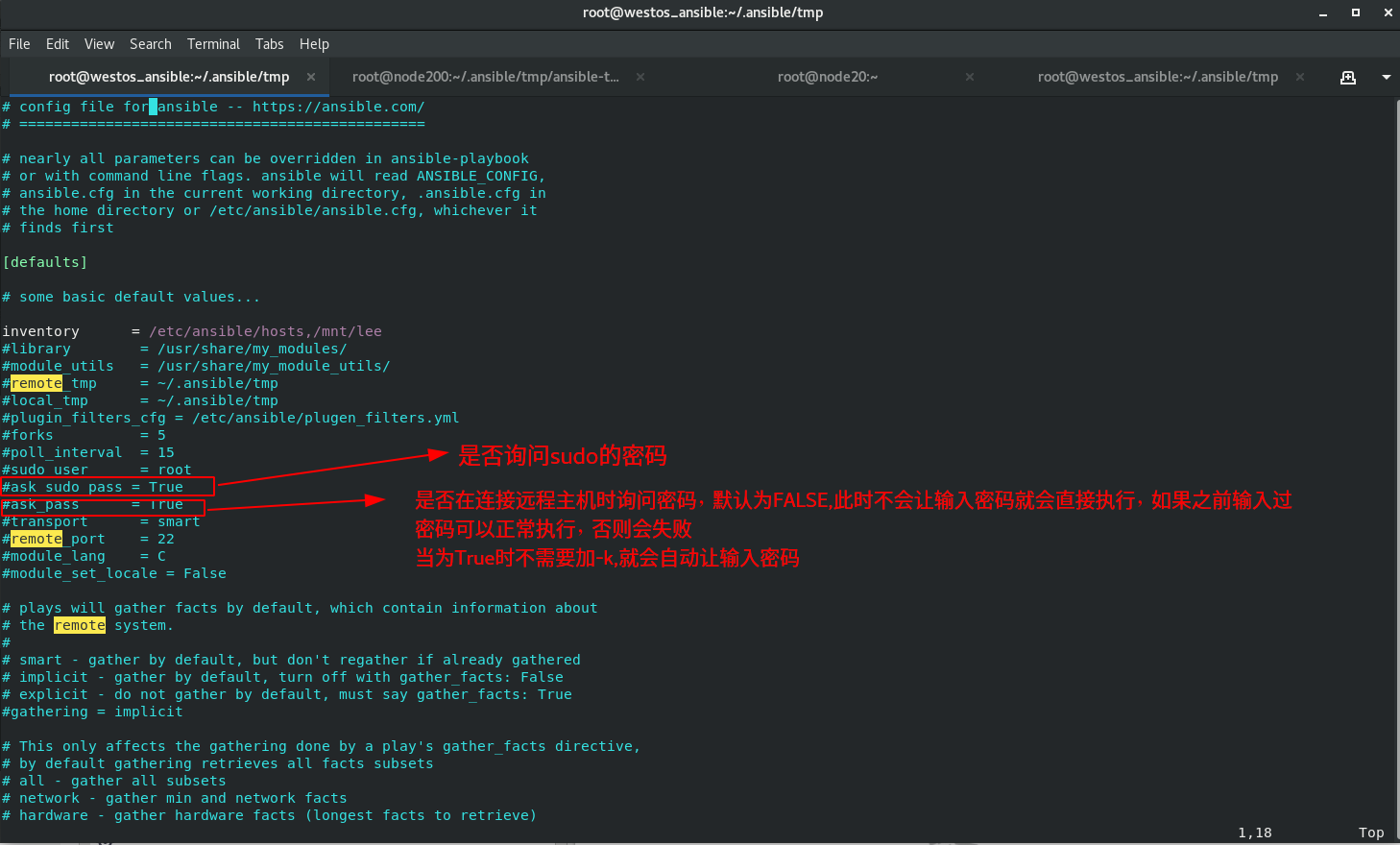Close the first root@westos_ansible tab

tap(311, 77)
